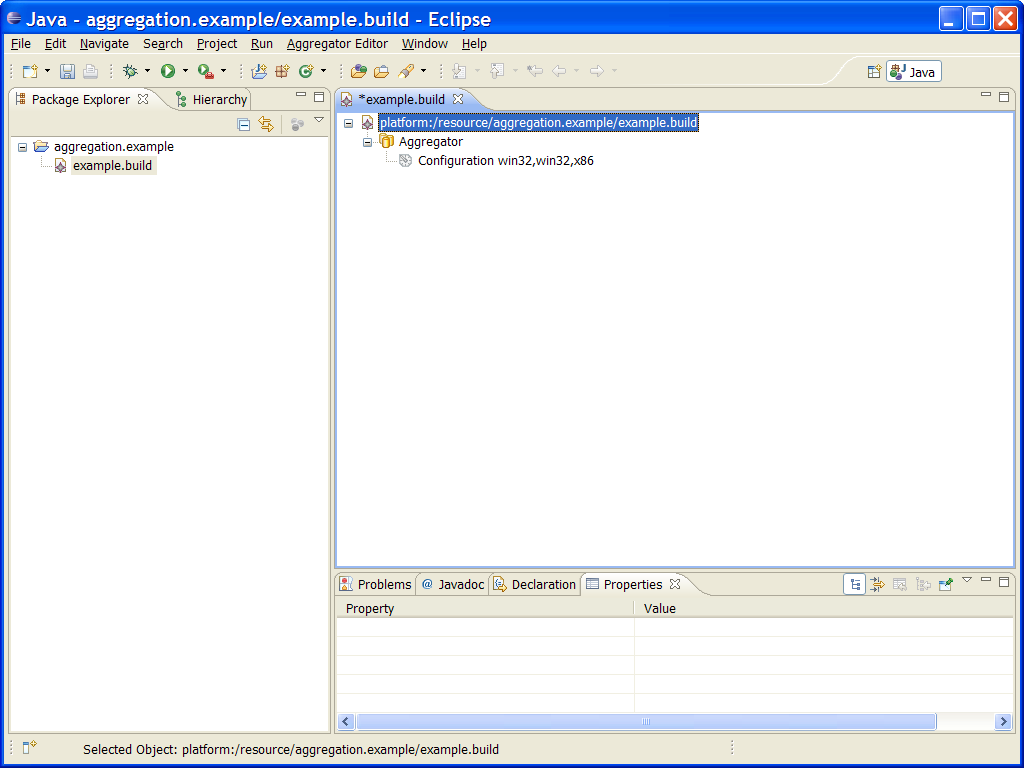
Task: Click the Focus on Active Task icon
Action: (x=297, y=125)
